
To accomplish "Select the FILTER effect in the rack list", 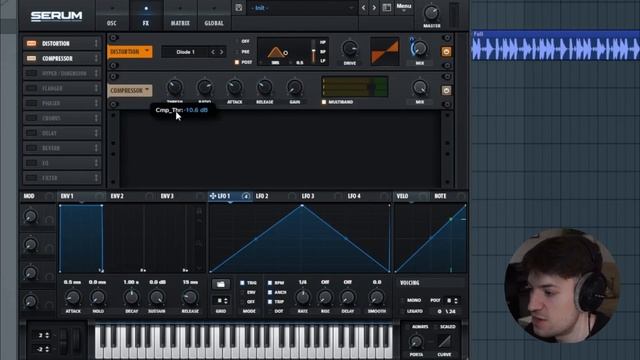I will click(61, 178).
